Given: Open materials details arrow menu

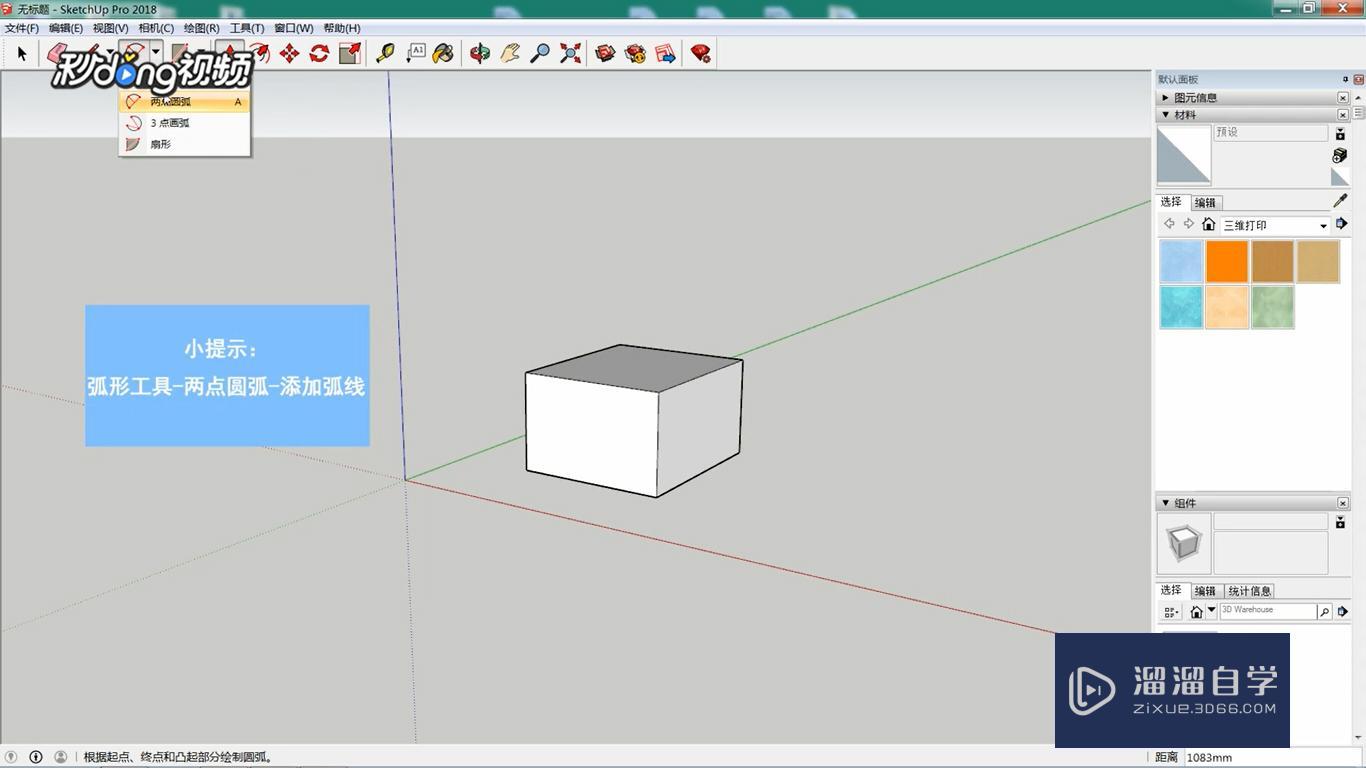Looking at the screenshot, I should click(x=1342, y=224).
